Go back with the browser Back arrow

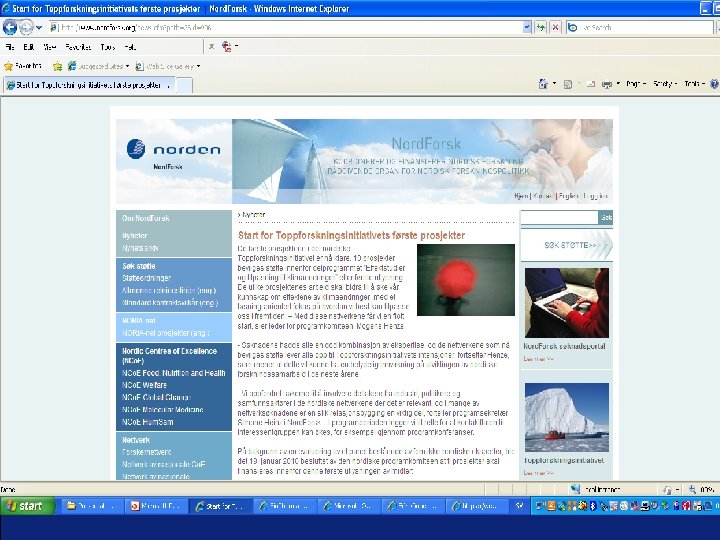click(10, 28)
